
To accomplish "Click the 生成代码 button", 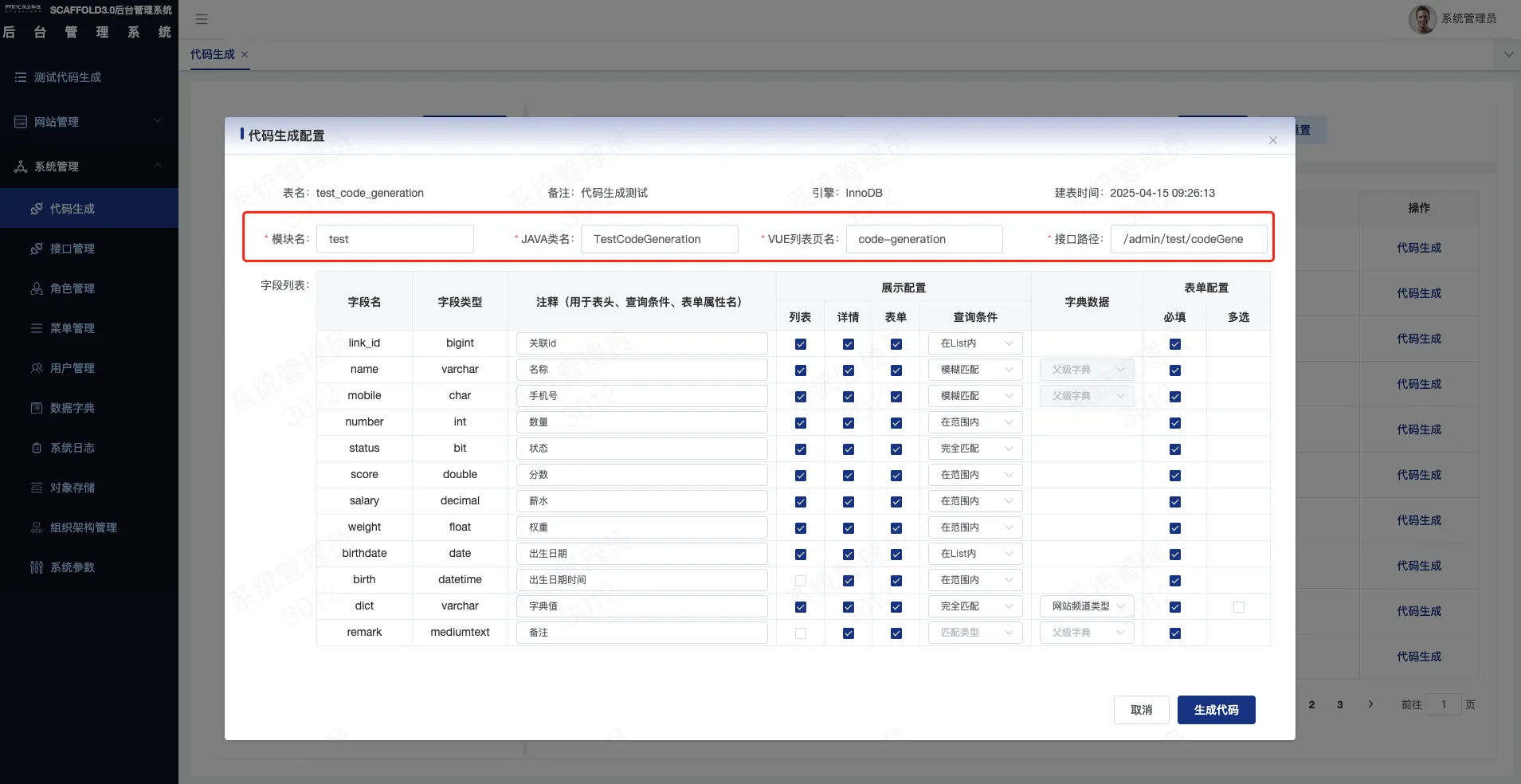I will tap(1216, 710).
